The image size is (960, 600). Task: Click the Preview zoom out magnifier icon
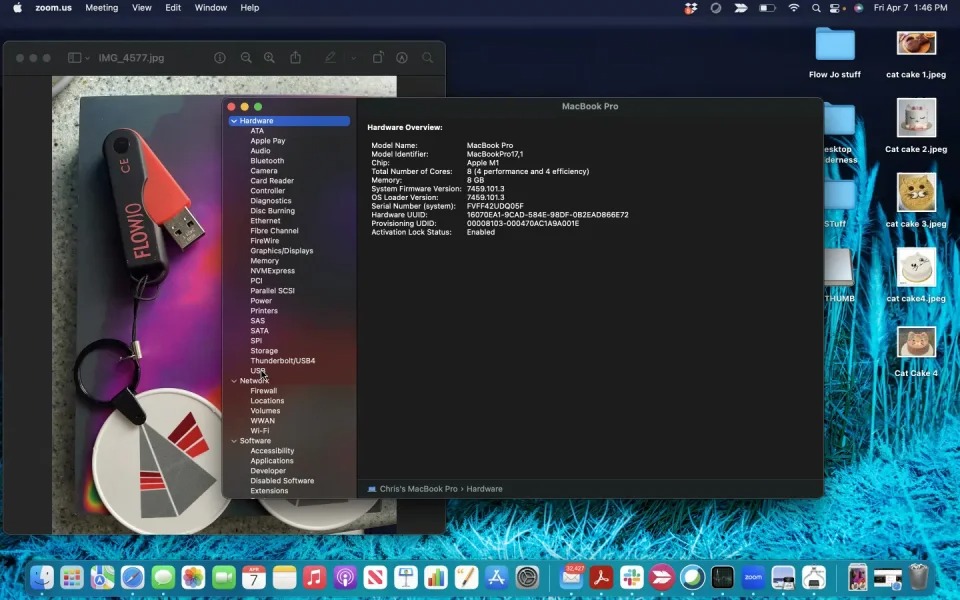245,58
